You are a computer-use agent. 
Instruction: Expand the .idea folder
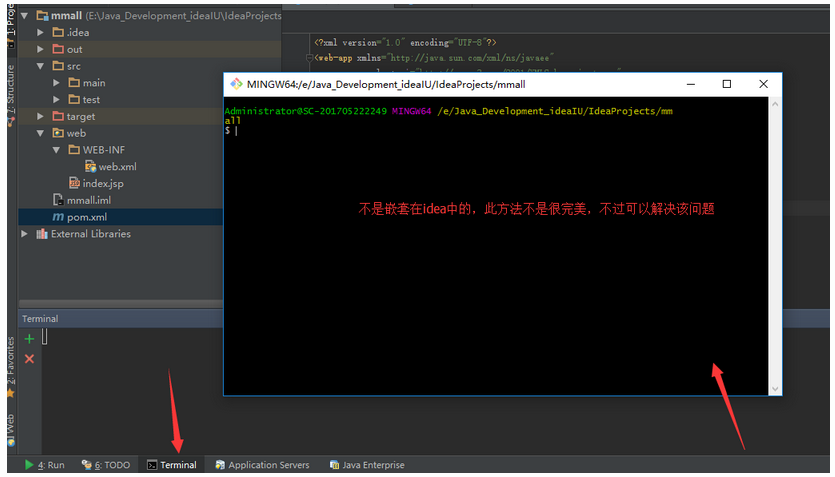coord(41,32)
